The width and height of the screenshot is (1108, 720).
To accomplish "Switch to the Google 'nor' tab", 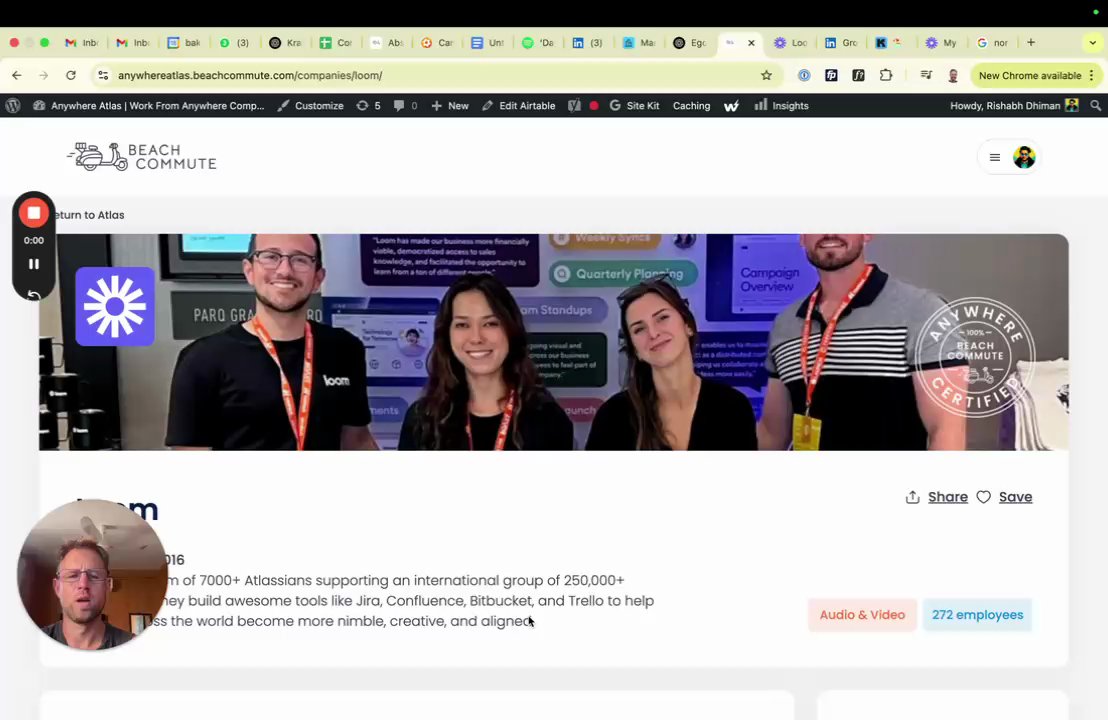I will coord(993,42).
